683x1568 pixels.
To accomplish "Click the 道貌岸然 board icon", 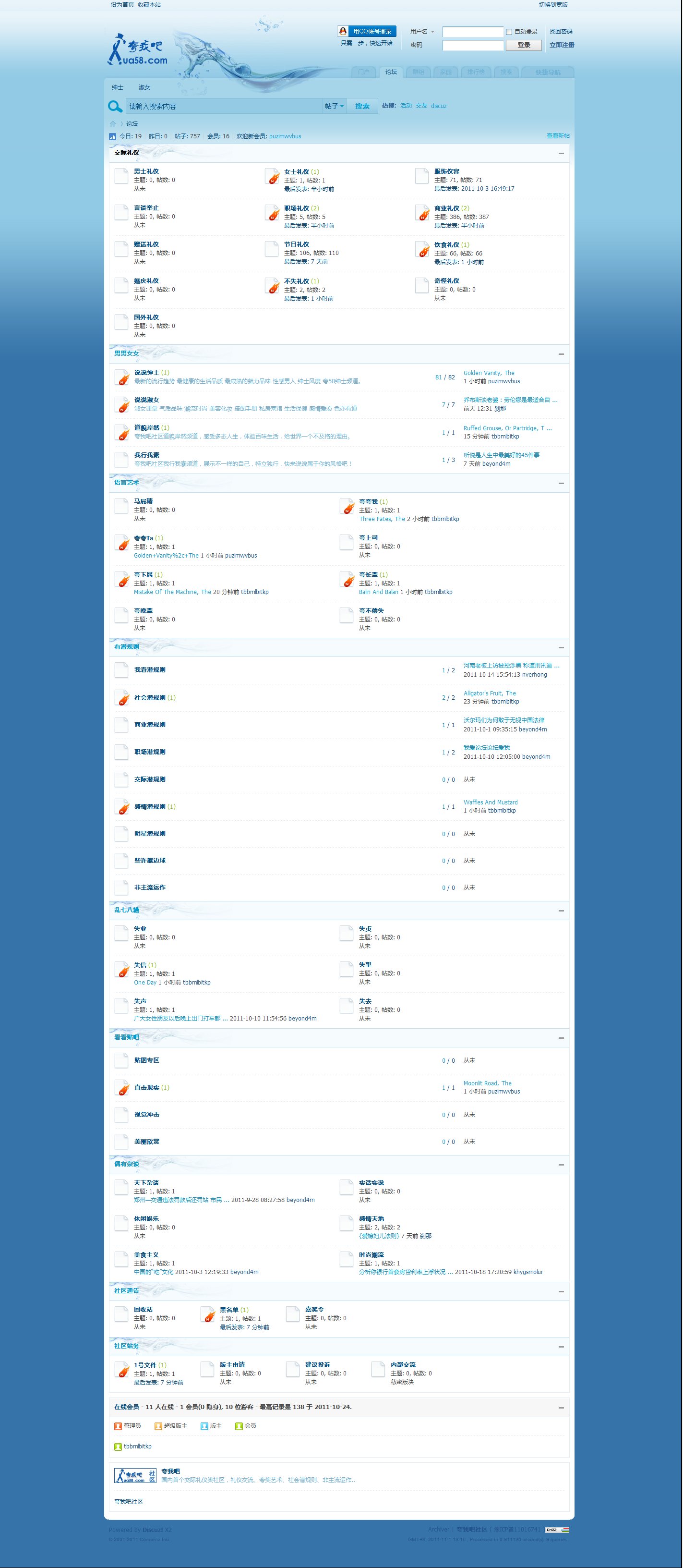I will click(x=122, y=433).
